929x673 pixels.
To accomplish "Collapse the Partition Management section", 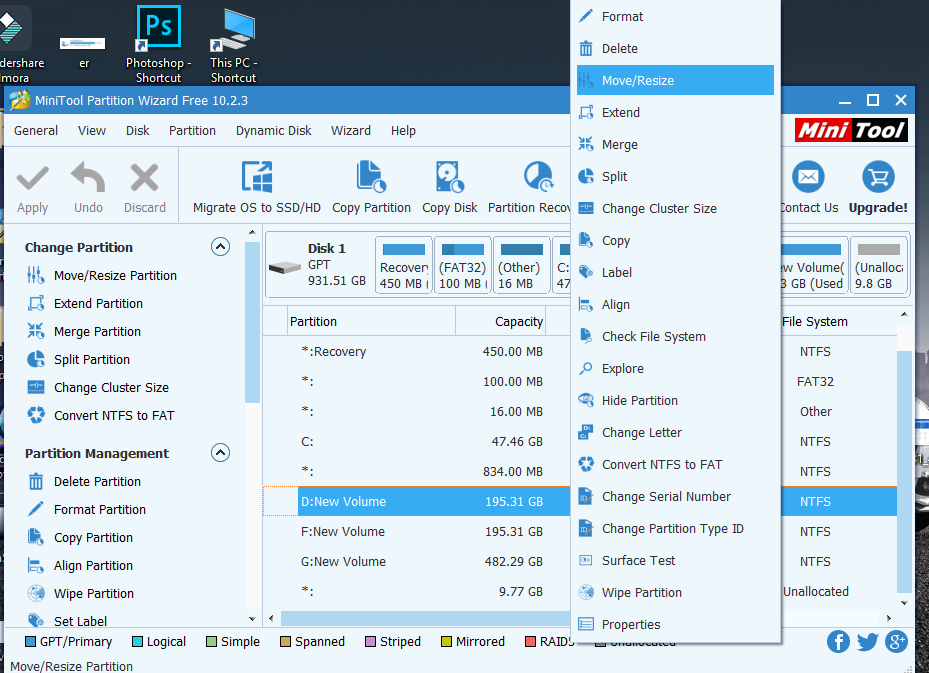I will click(220, 452).
